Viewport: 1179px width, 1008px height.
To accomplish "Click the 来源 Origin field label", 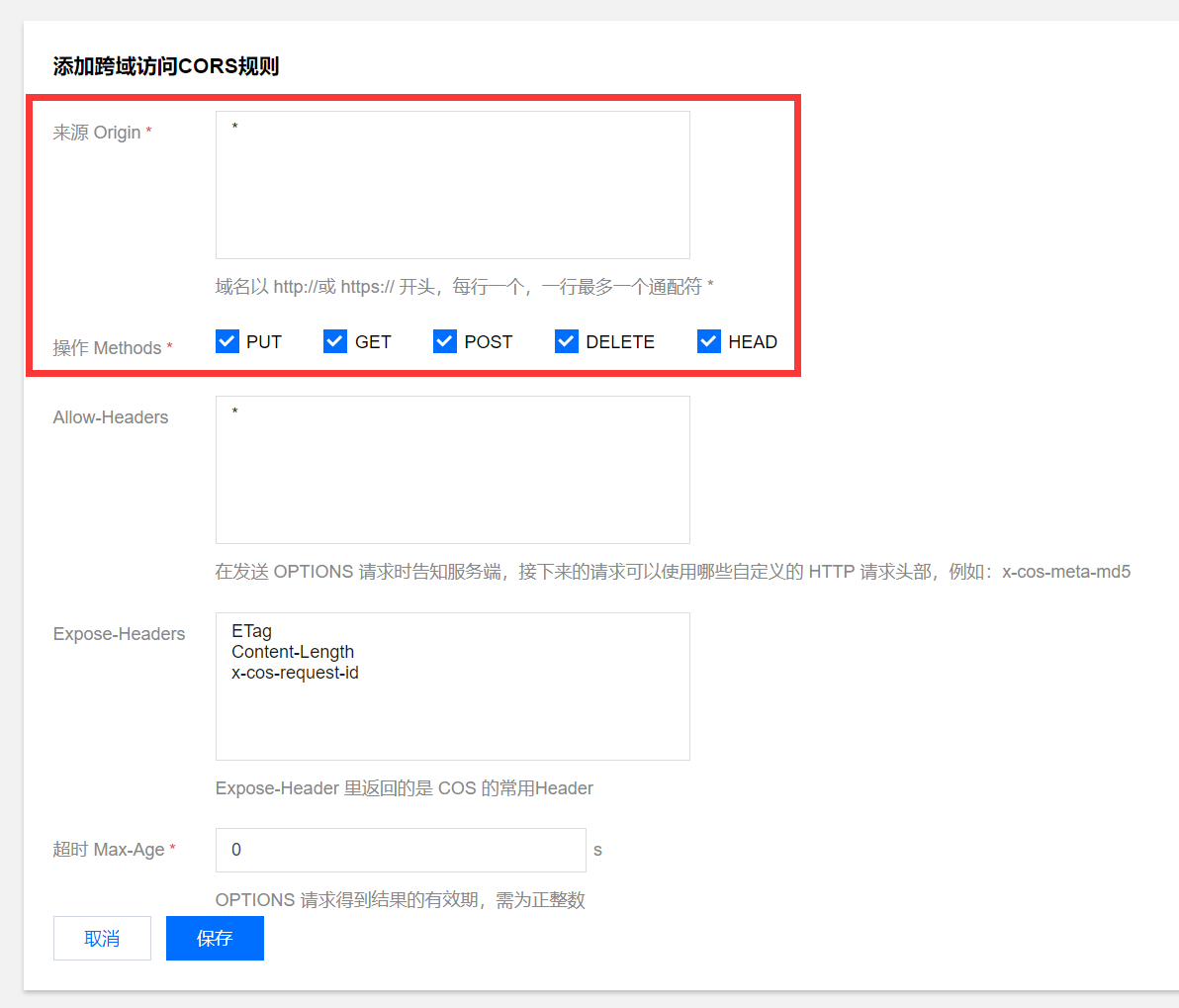I will [x=97, y=133].
